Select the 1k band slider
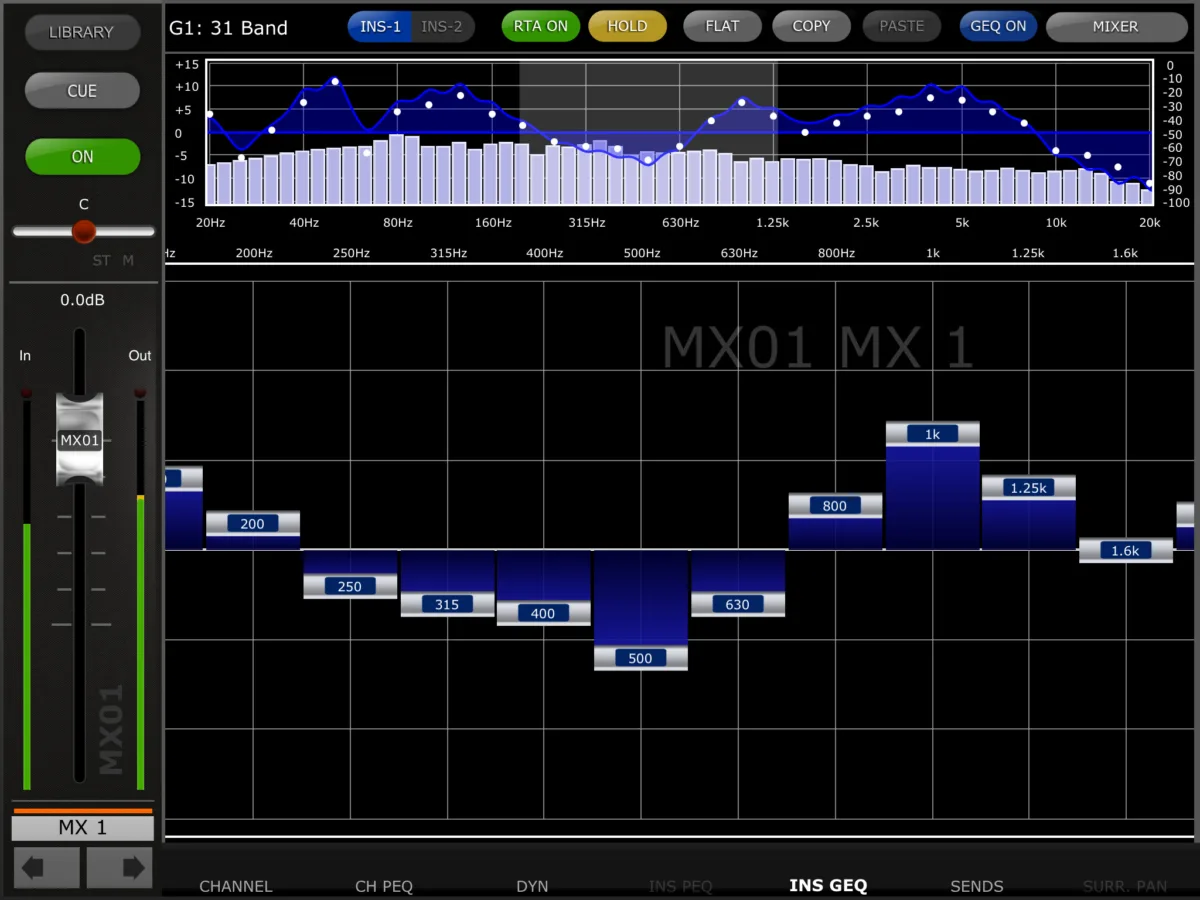The image size is (1200, 900). pyautogui.click(x=932, y=433)
